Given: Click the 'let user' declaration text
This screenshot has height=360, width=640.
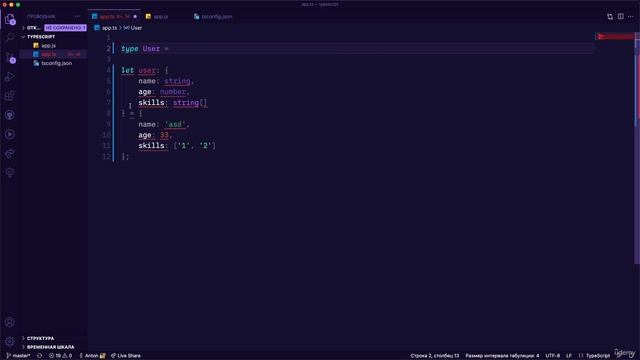Looking at the screenshot, I should [x=139, y=70].
